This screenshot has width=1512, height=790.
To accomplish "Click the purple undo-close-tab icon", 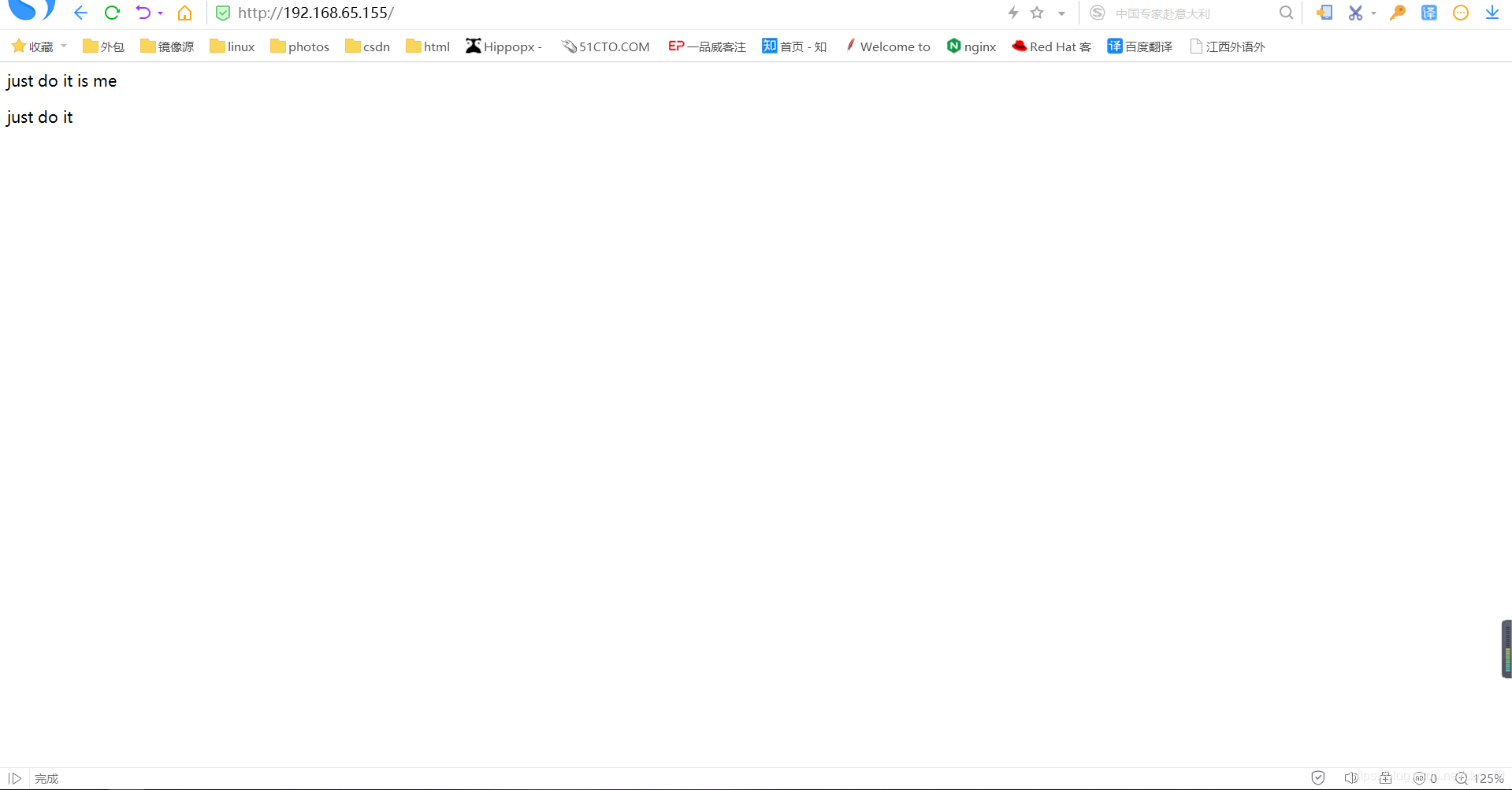I will (143, 13).
